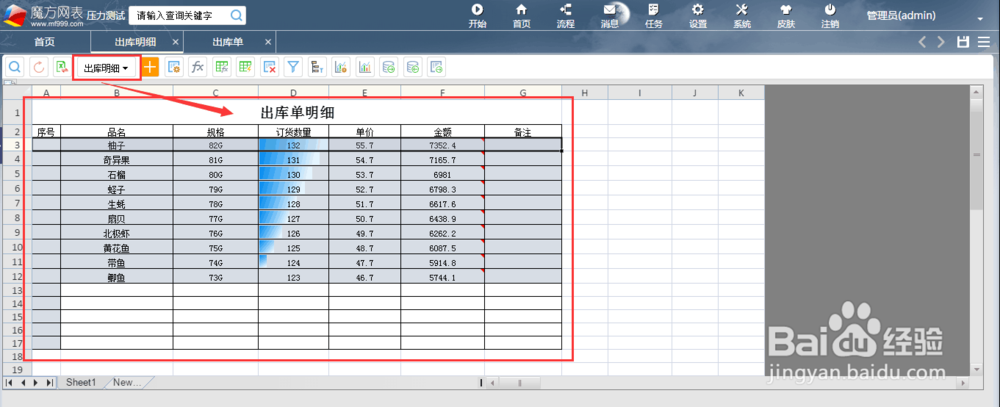Viewport: 1000px width, 407px height.
Task: Click the funnel filter icon
Action: (x=293, y=67)
